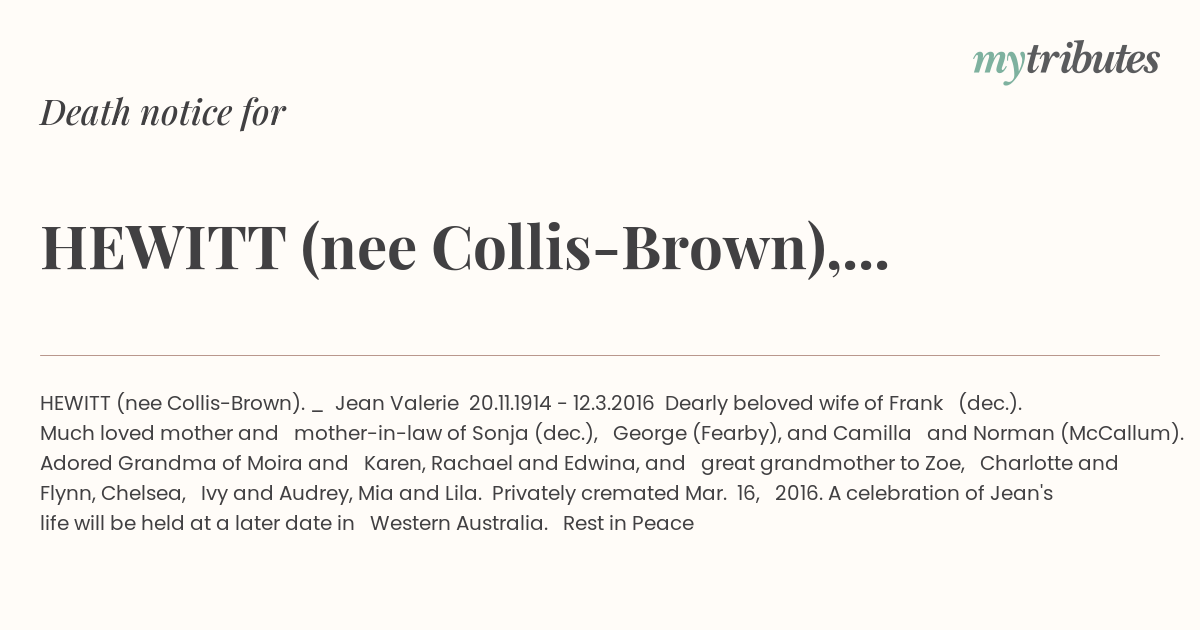1200x630 pixels.
Task: Click the words "Western Australia"
Action: pyautogui.click(x=458, y=523)
